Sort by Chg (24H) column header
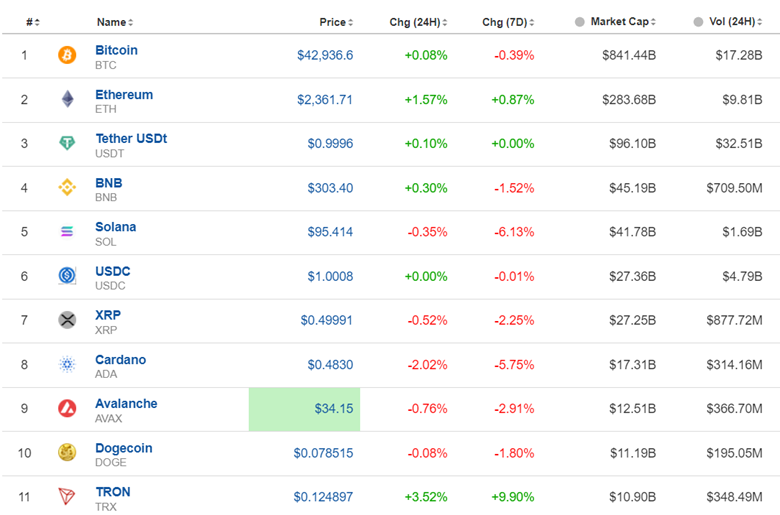 (x=417, y=22)
